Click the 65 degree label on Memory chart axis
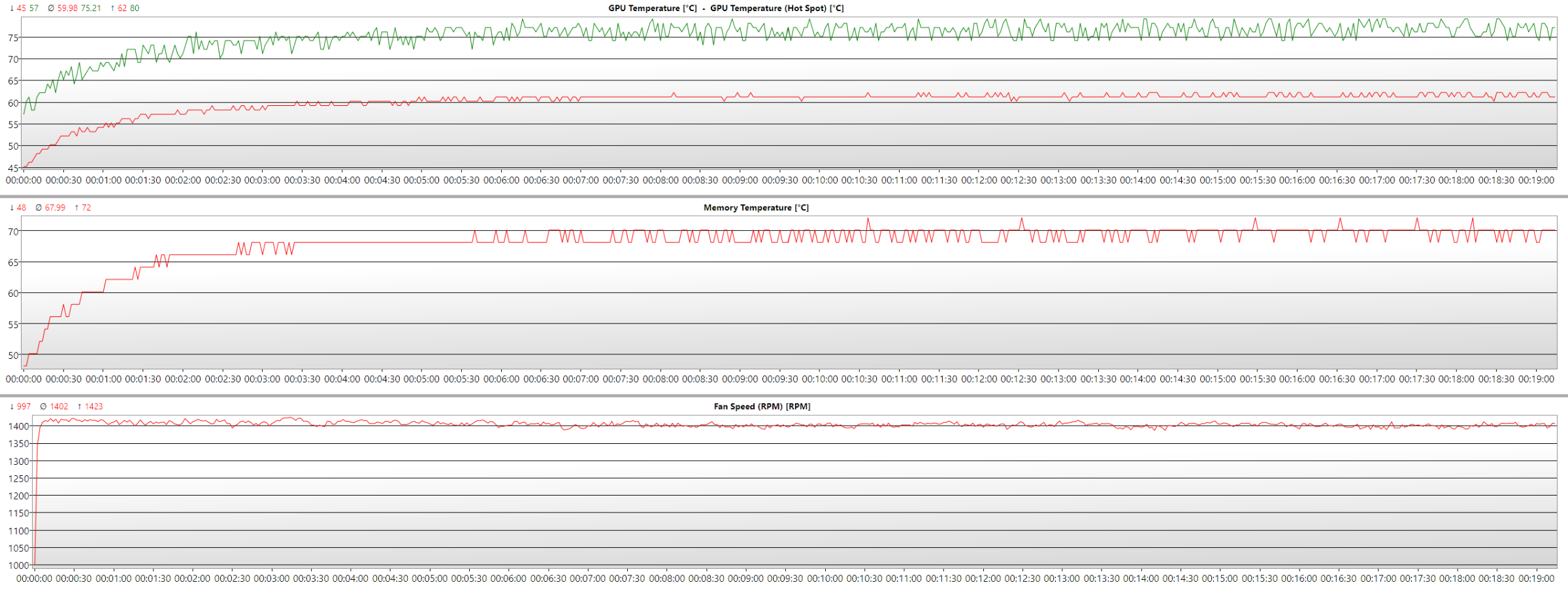 tap(13, 262)
